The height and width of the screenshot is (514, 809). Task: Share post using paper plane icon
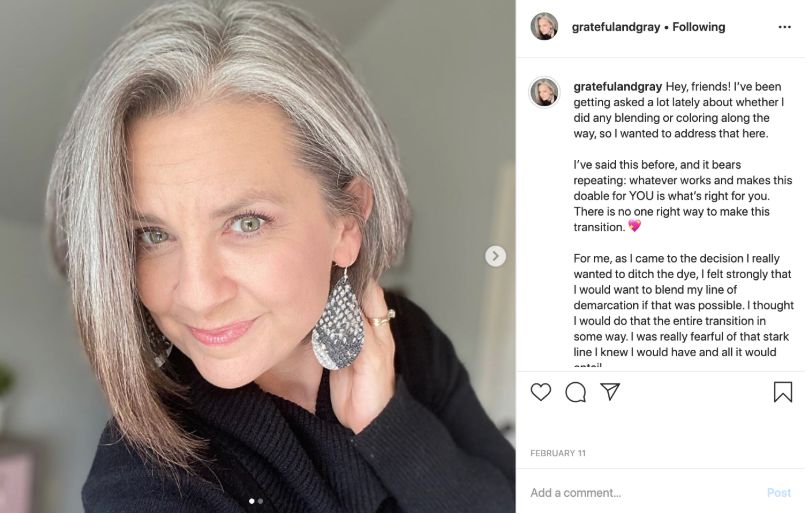(610, 392)
